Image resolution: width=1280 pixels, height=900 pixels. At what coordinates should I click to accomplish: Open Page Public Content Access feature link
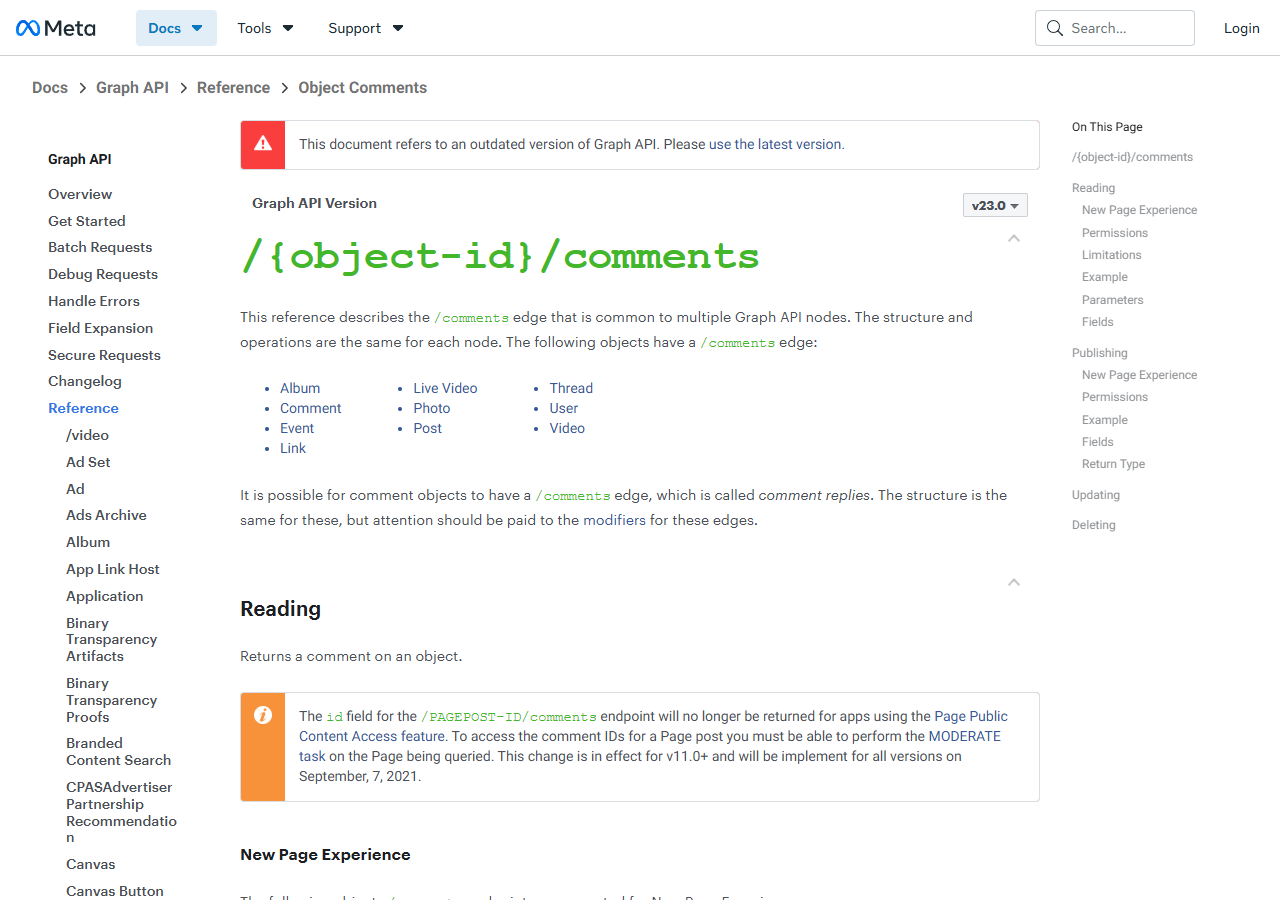point(653,726)
